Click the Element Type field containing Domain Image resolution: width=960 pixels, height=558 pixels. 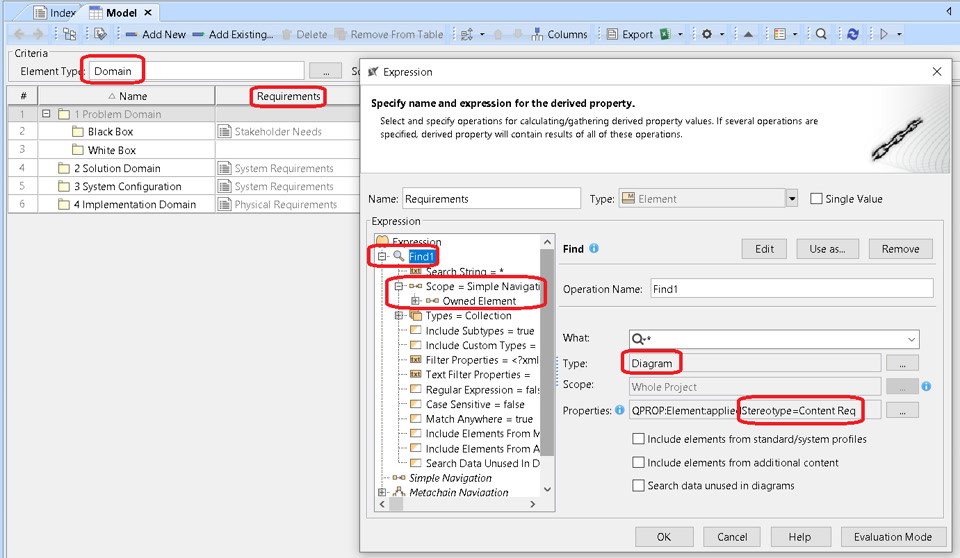coord(196,71)
